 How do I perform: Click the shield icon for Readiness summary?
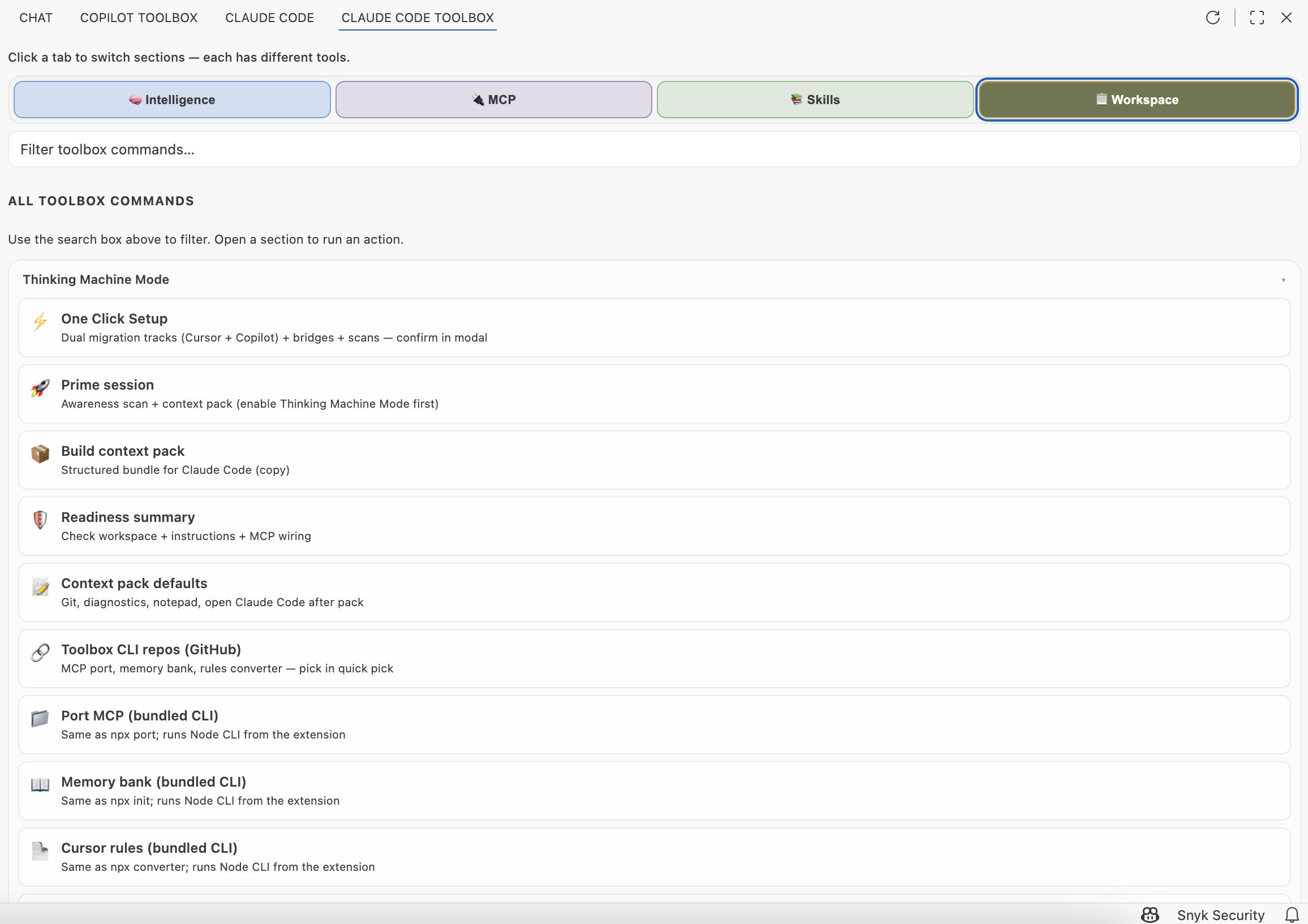[x=40, y=520]
